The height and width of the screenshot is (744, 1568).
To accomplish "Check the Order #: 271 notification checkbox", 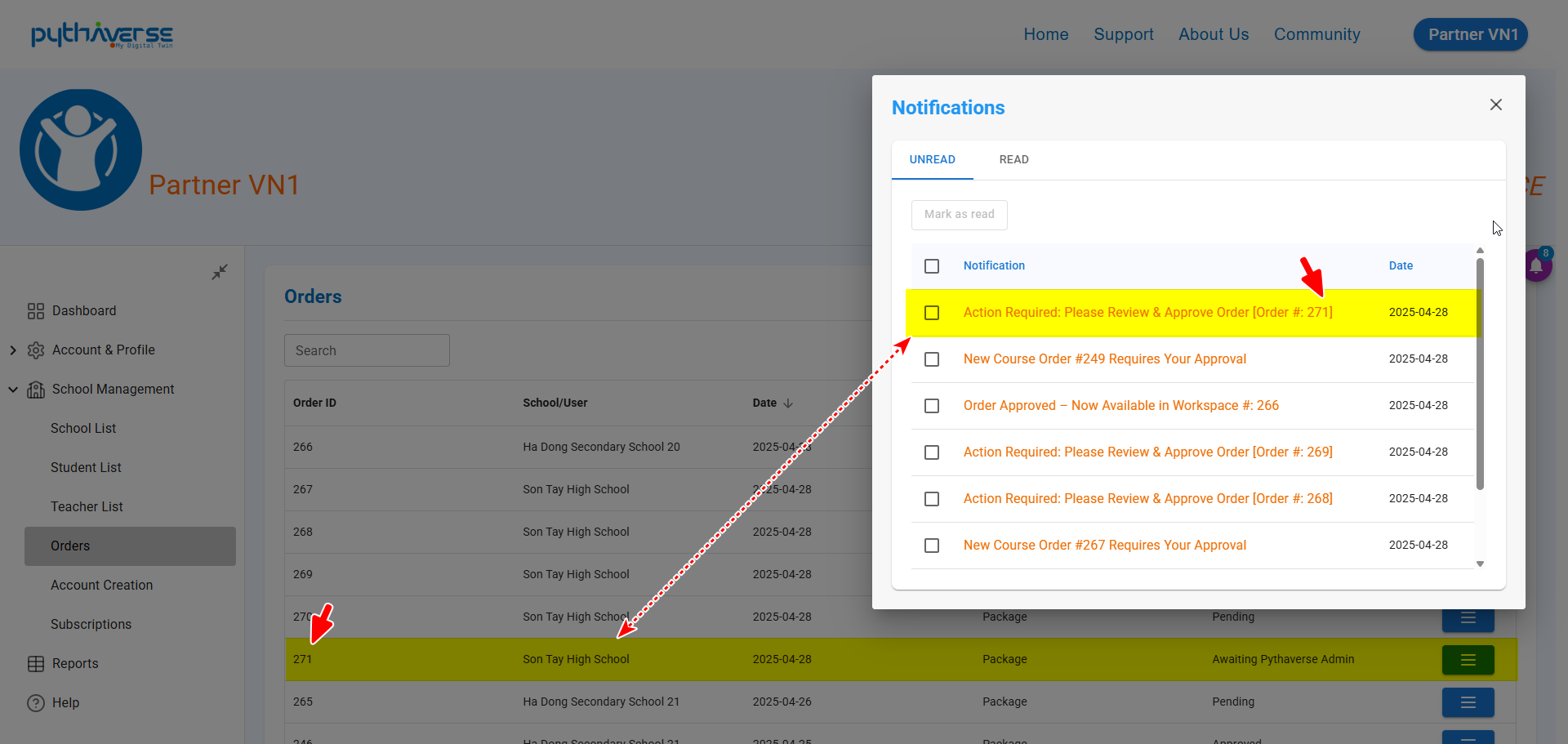I will pos(932,313).
